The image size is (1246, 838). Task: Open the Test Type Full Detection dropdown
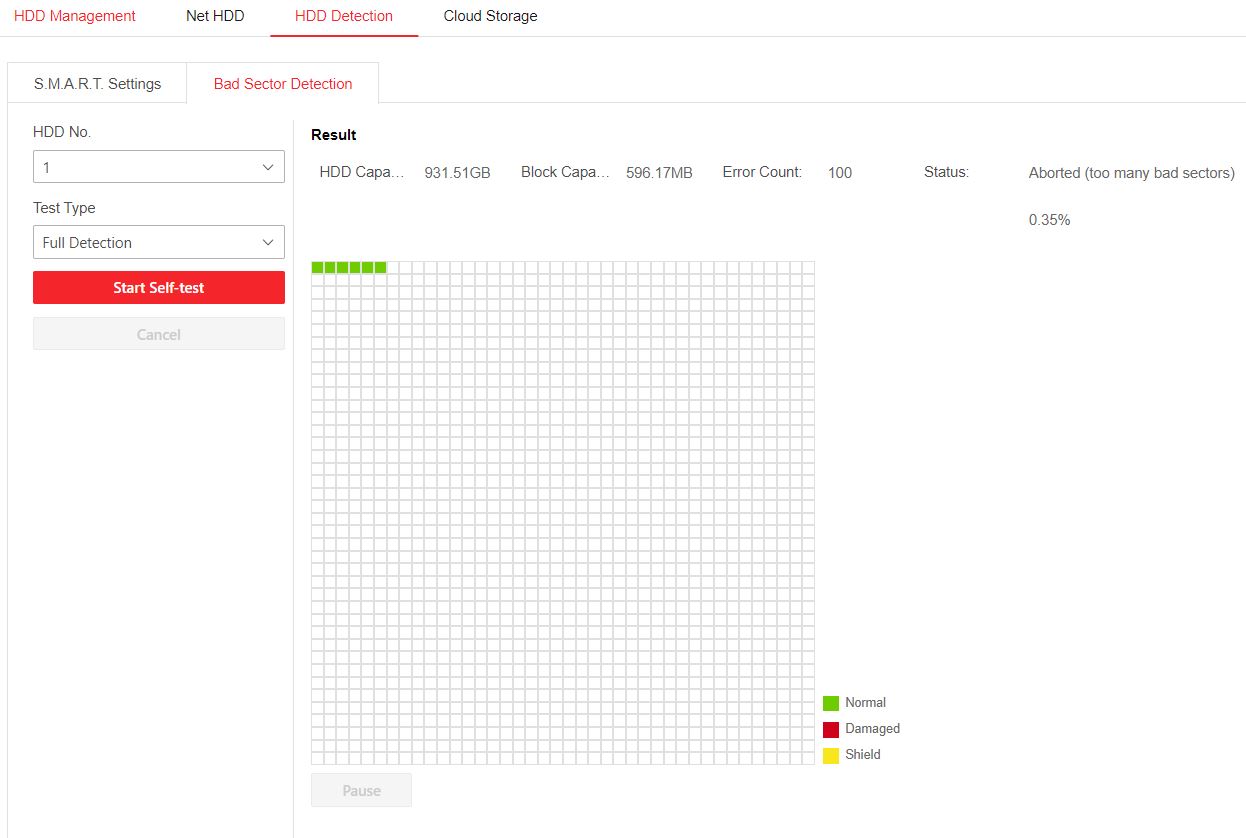(x=159, y=242)
